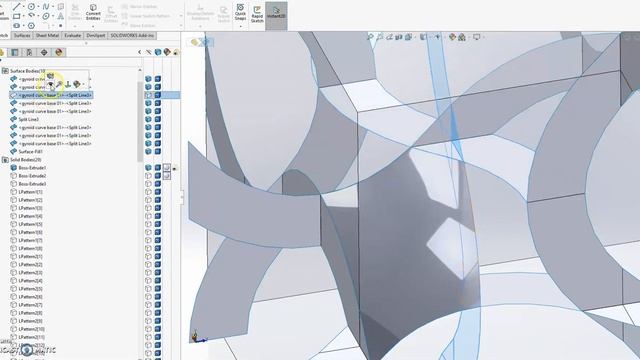640x360 pixels.
Task: Open the ConfigurationManager panel tab
Action: point(29,52)
